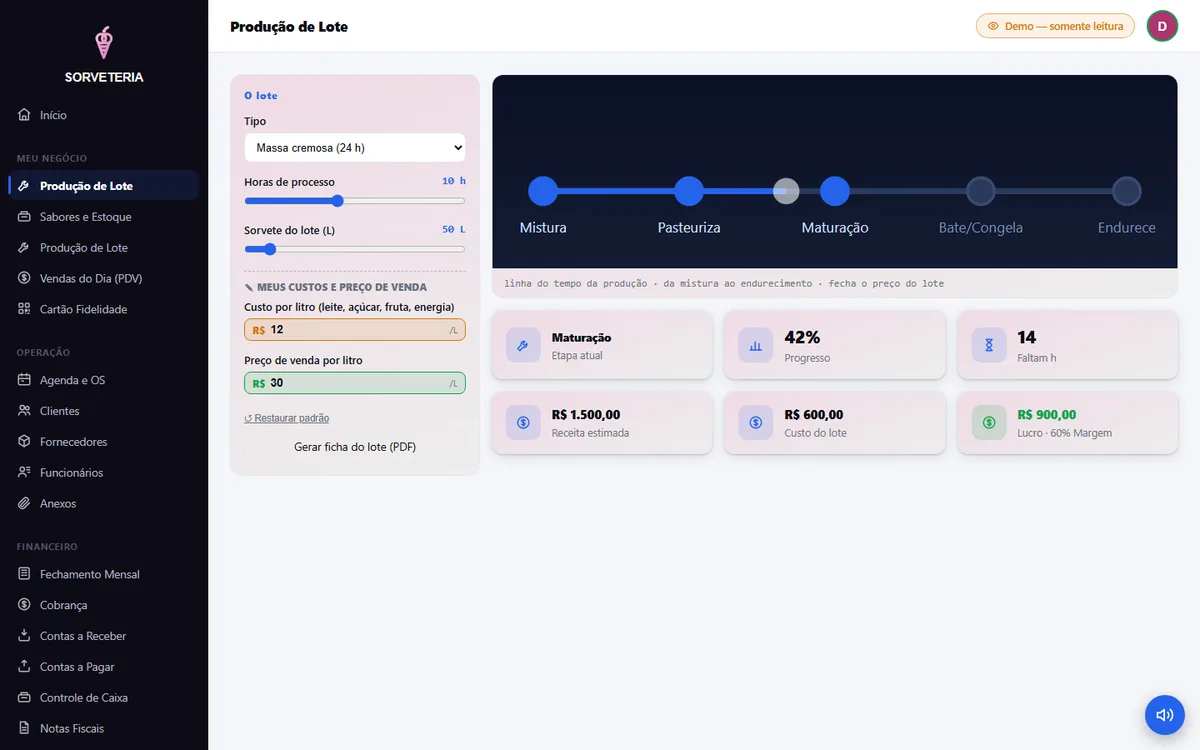Open Notas Fiscais in the sidebar

pos(104,729)
